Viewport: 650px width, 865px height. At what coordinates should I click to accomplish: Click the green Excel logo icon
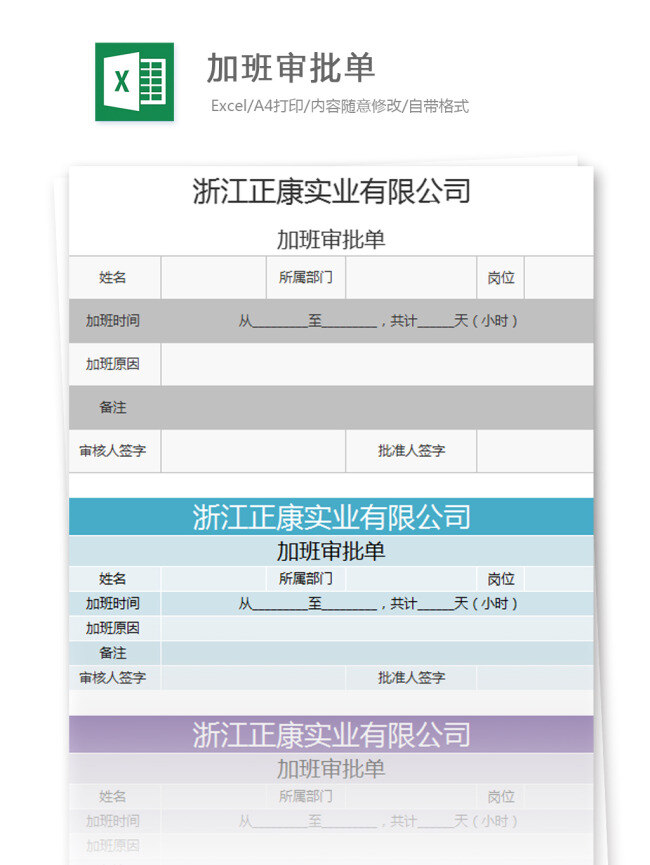tap(135, 82)
